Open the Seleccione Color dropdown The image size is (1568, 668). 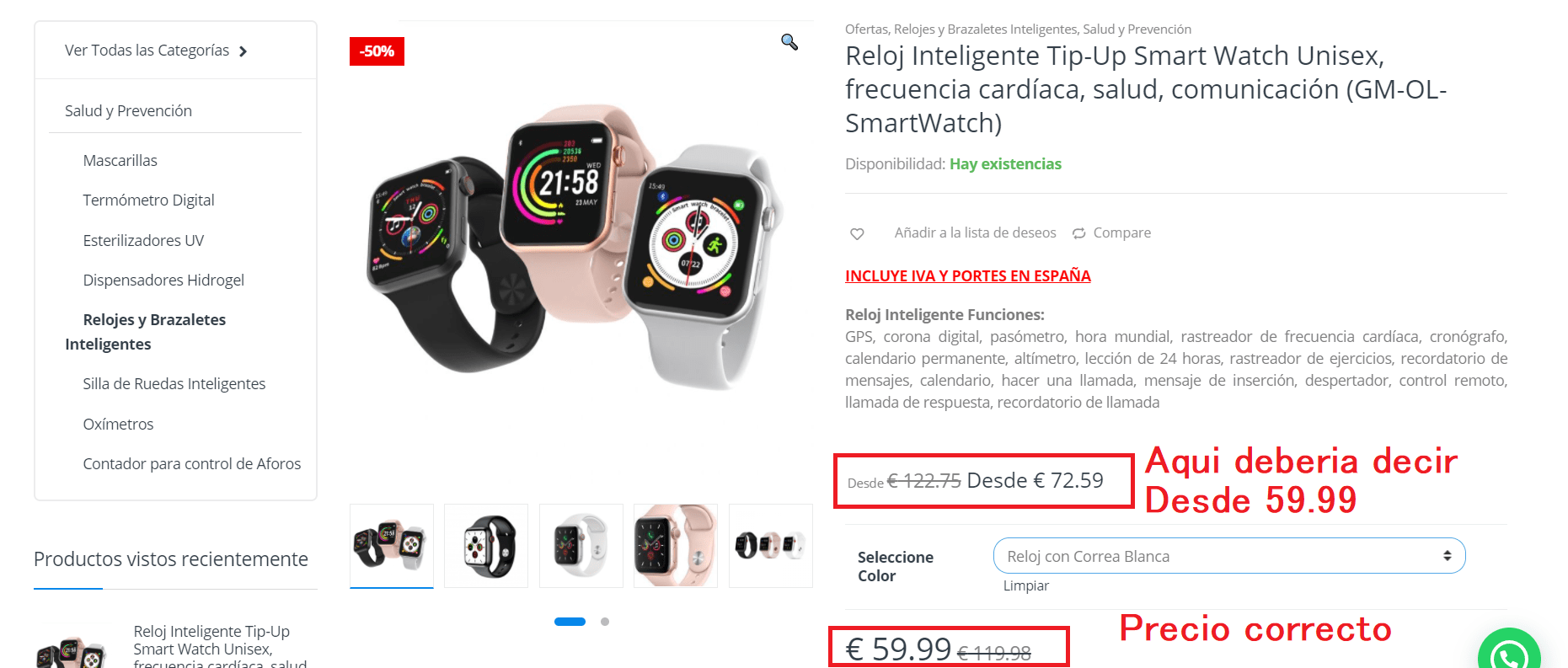tap(1229, 556)
